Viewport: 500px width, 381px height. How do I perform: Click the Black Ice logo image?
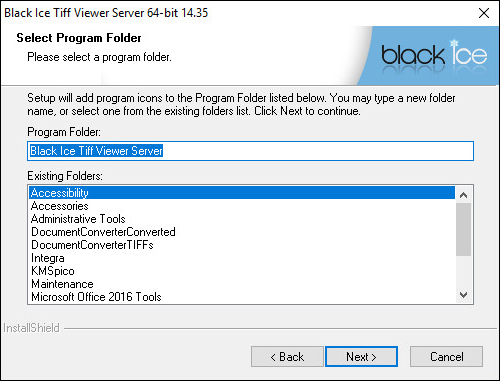433,56
